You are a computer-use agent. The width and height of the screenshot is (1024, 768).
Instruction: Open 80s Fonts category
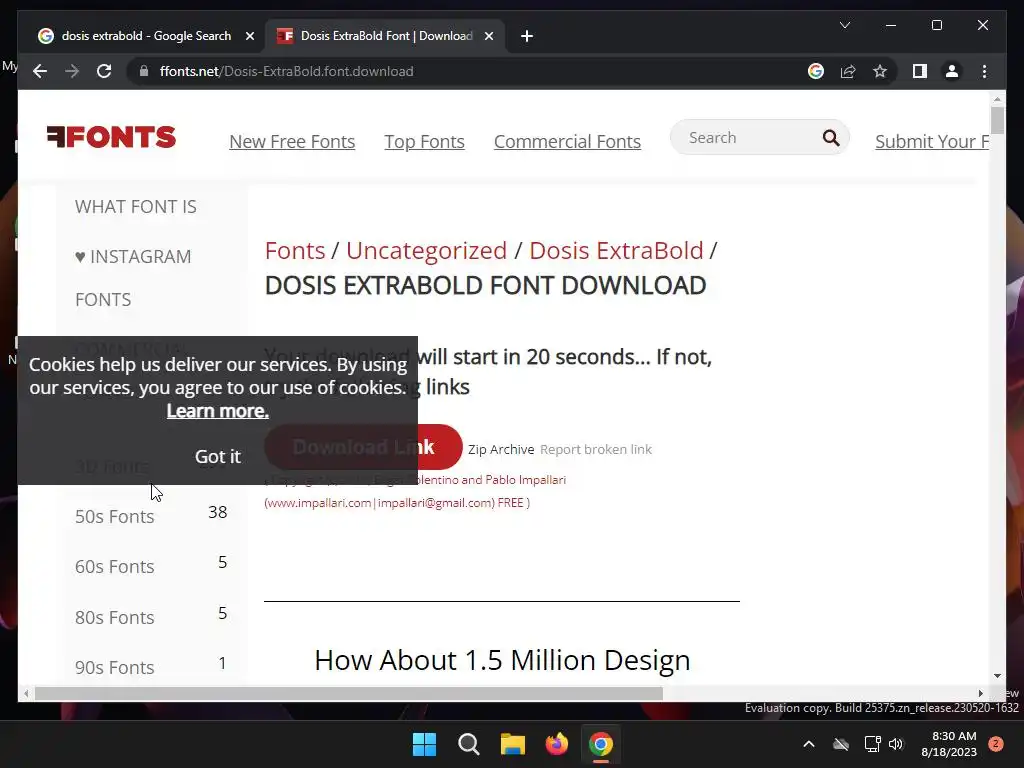click(114, 617)
